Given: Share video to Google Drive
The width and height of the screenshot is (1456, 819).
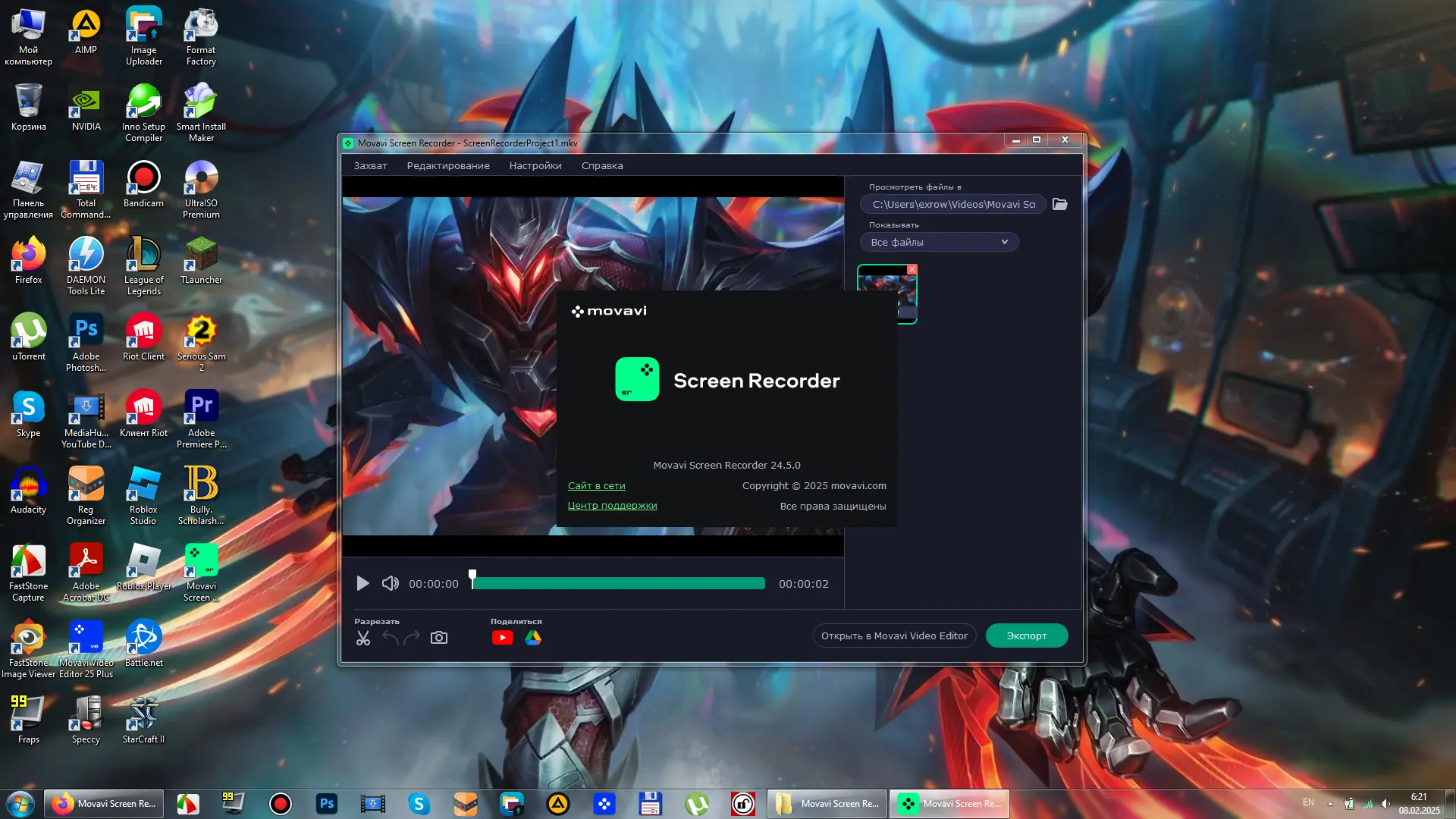Looking at the screenshot, I should pos(533,638).
